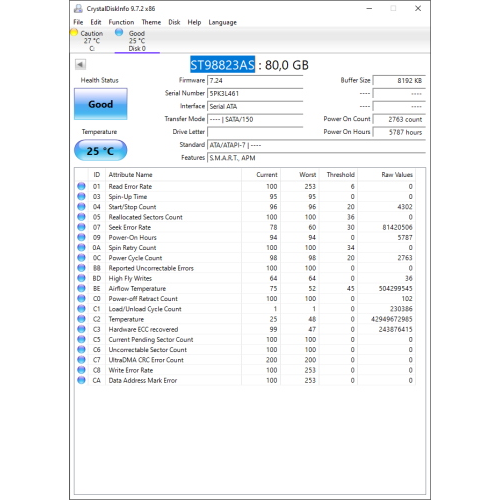Click the Firmware 7.24 field
The image size is (500, 500).
pos(255,80)
